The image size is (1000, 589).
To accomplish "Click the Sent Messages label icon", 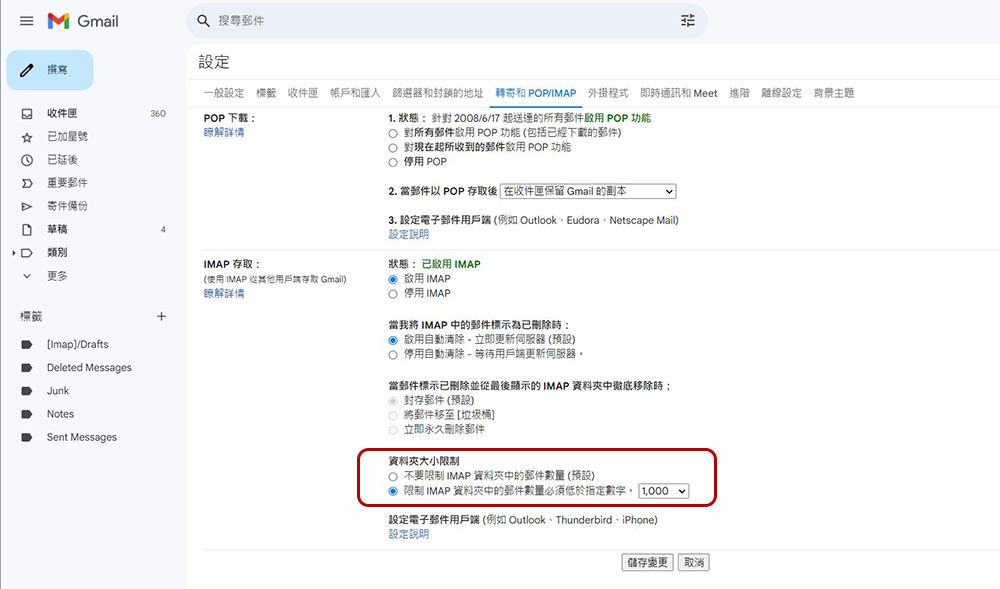I will (27, 437).
